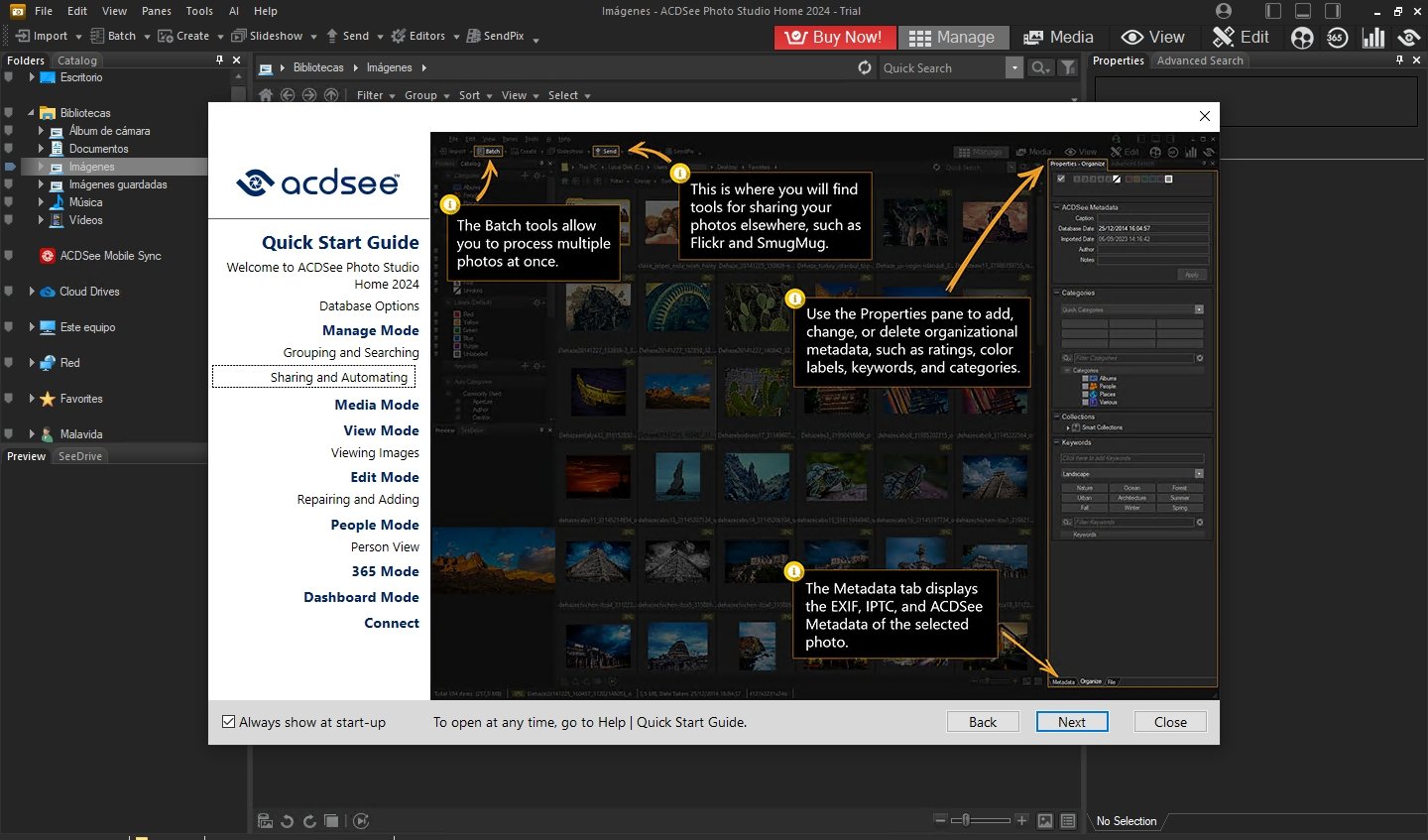Click the refresh icon beside Quick Search
Viewport: 1428px width, 840px height.
point(865,67)
